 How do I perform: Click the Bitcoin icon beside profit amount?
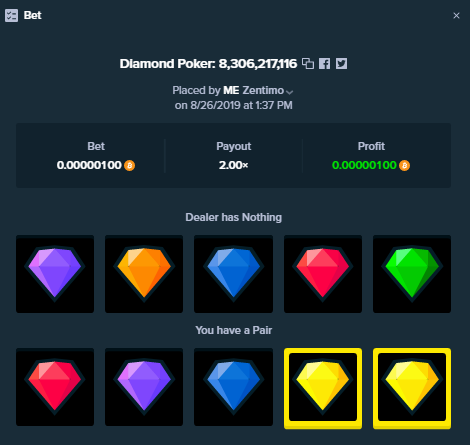click(x=404, y=165)
